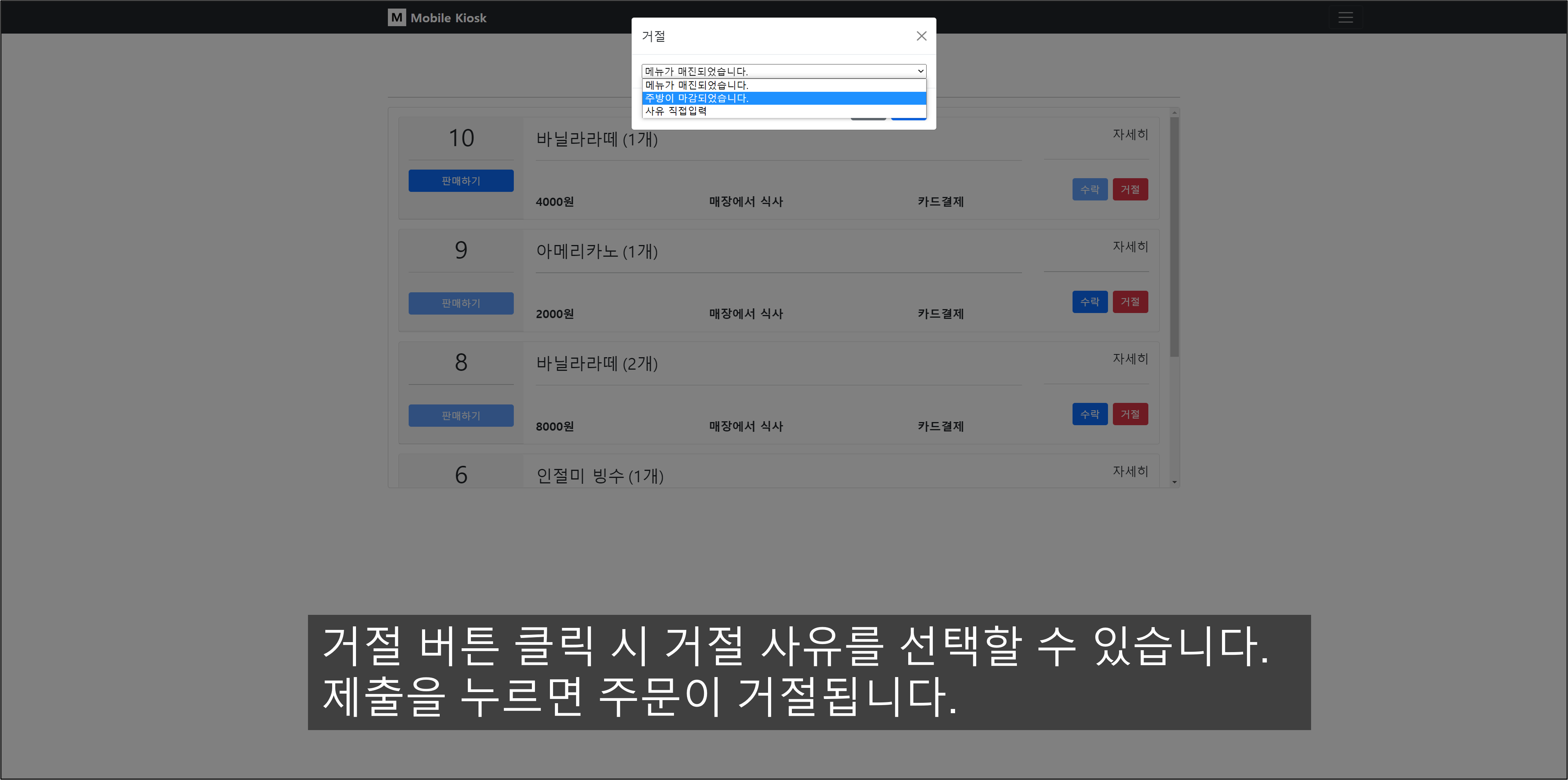Open the hamburger navigation menu
The height and width of the screenshot is (780, 1568).
(x=1345, y=18)
